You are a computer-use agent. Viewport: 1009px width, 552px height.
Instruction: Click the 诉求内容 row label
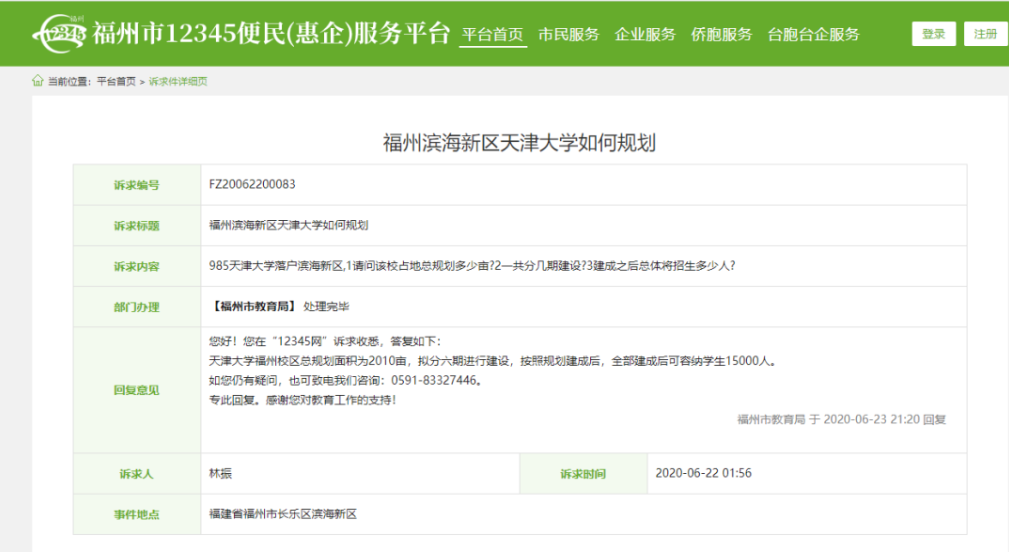[136, 266]
